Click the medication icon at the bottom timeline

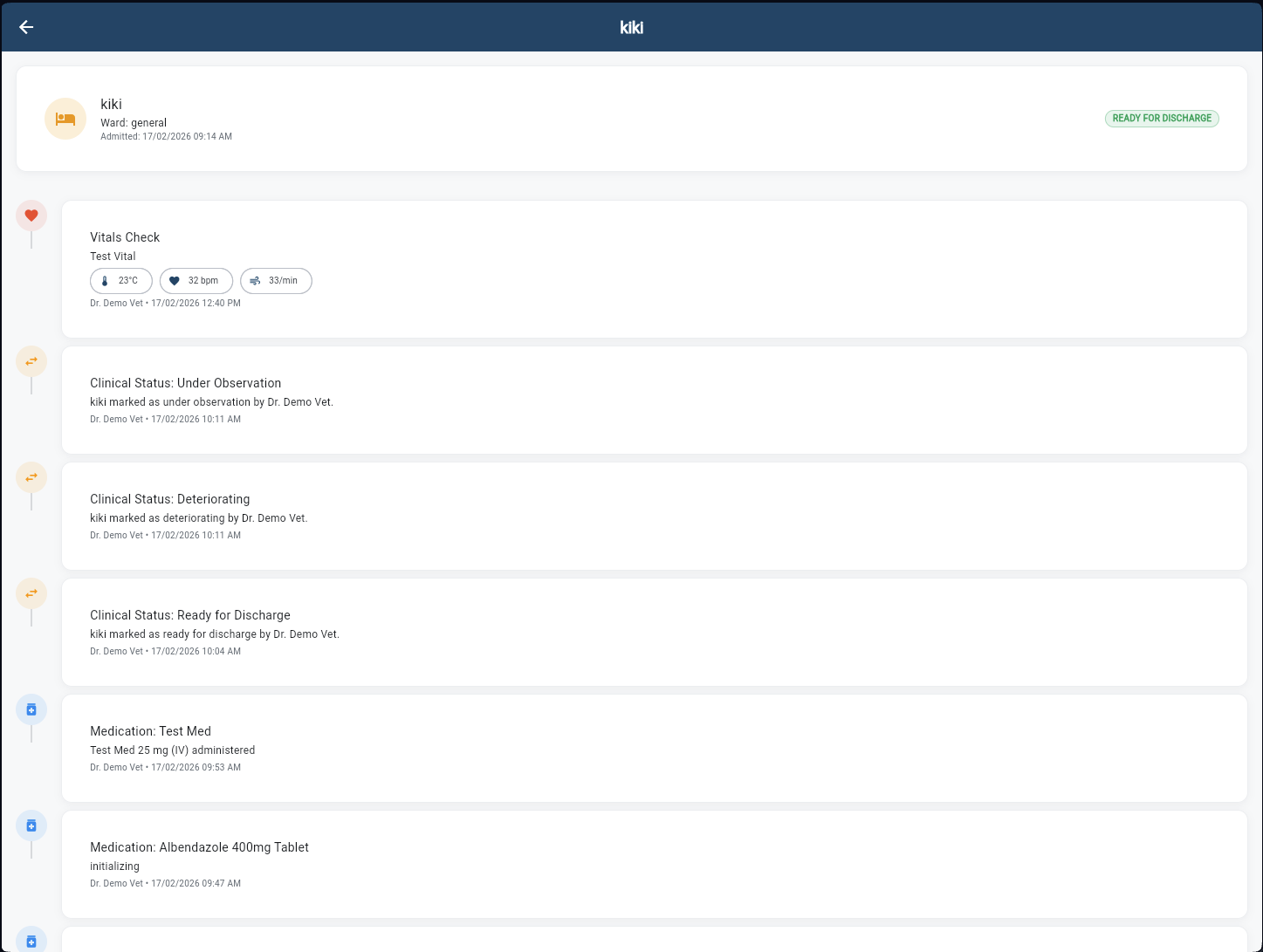pyautogui.click(x=31, y=940)
